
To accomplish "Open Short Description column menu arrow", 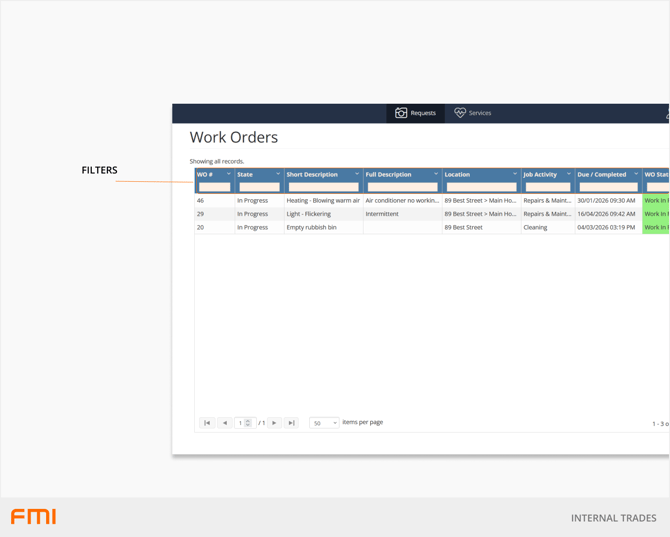I will (x=357, y=174).
